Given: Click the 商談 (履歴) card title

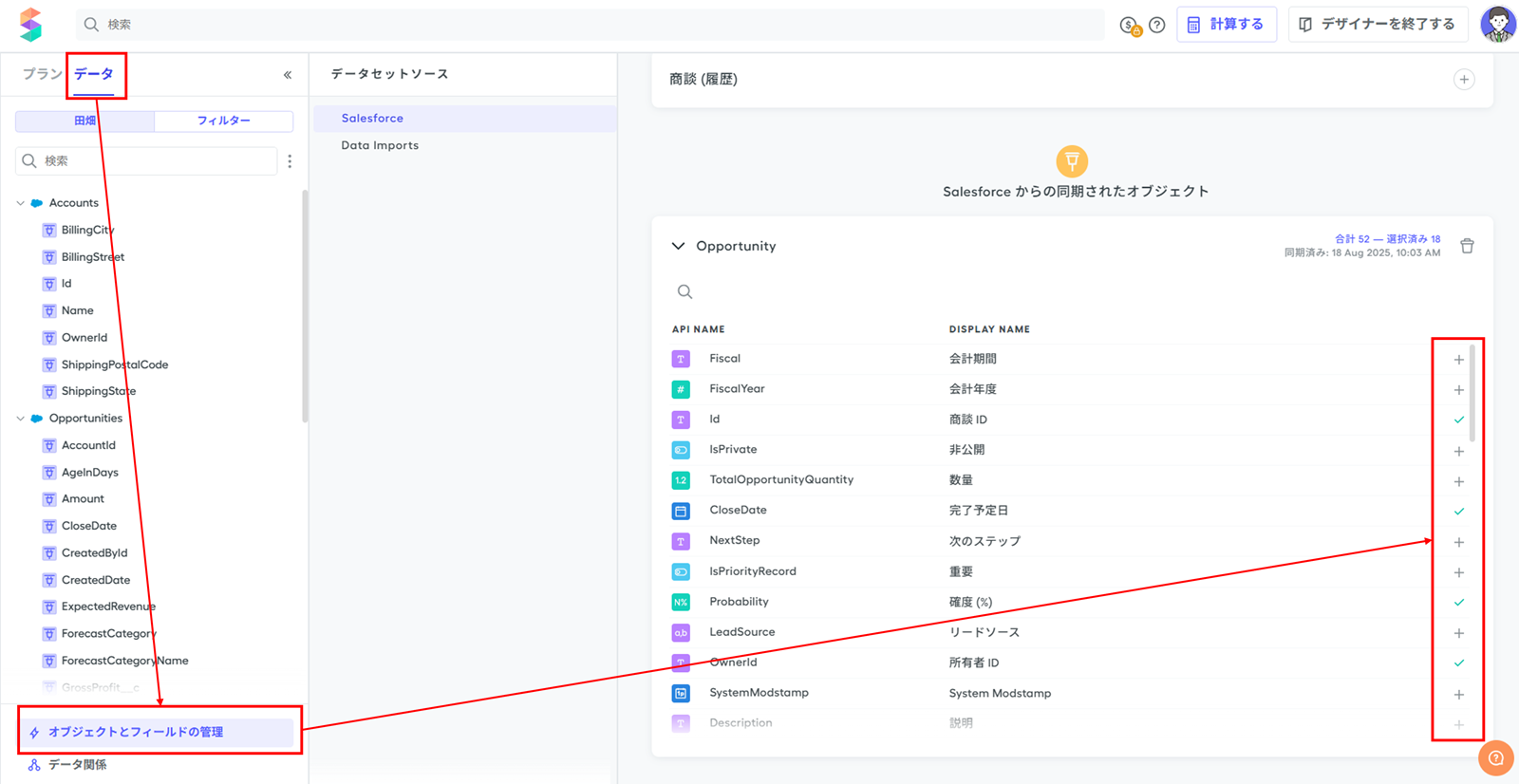Looking at the screenshot, I should 703,80.
